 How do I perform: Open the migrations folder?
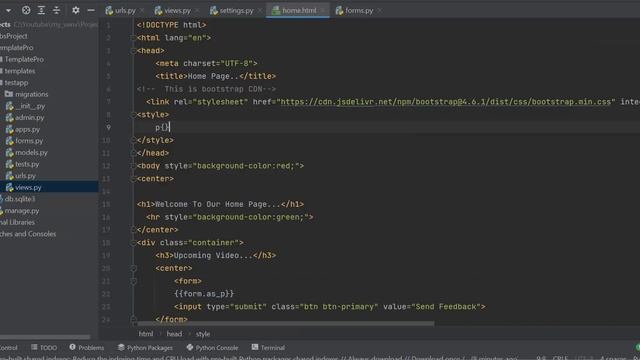31,94
